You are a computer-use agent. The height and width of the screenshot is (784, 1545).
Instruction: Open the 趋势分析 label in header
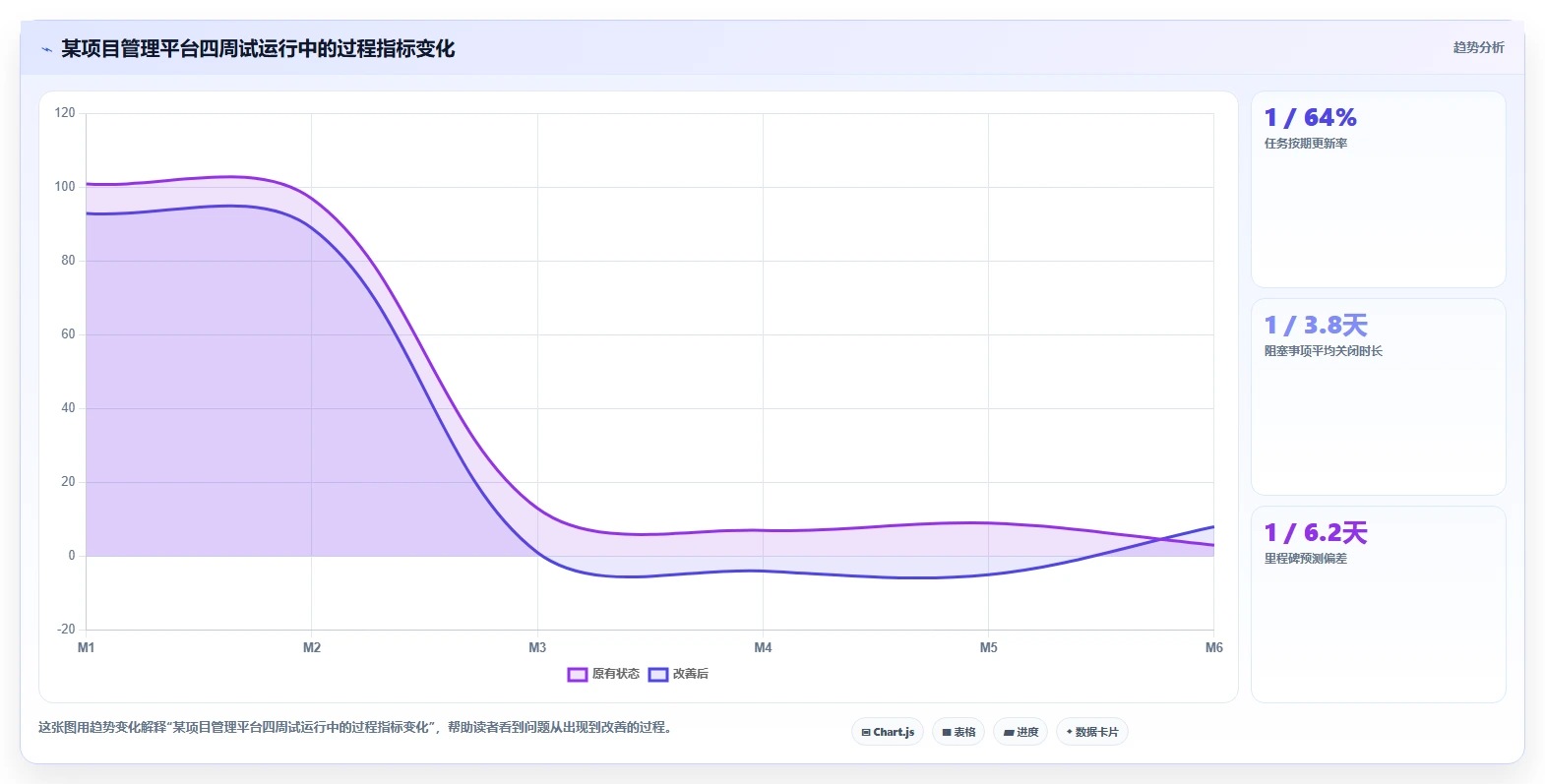1478,47
